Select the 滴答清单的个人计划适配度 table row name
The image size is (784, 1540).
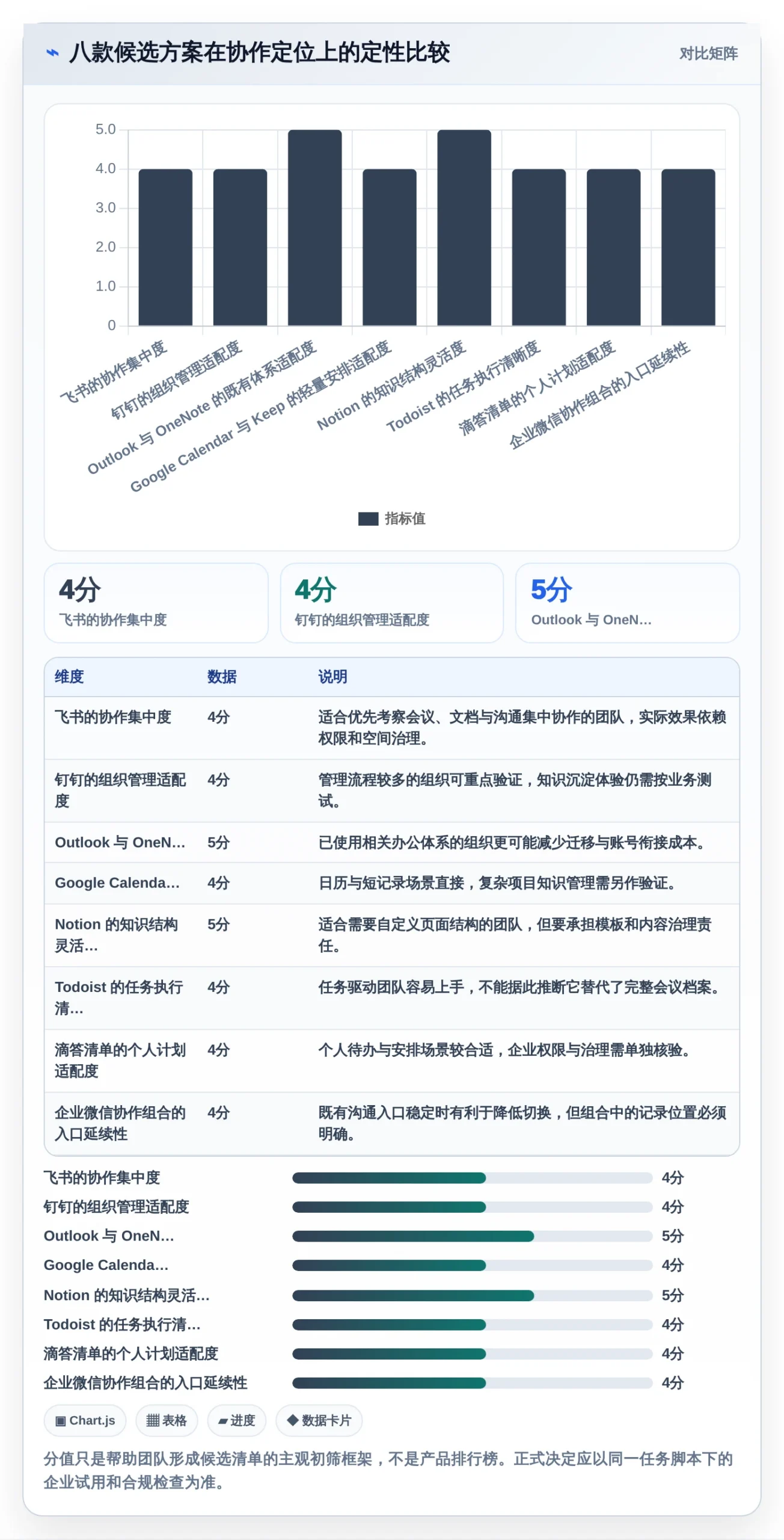pyautogui.click(x=120, y=1060)
